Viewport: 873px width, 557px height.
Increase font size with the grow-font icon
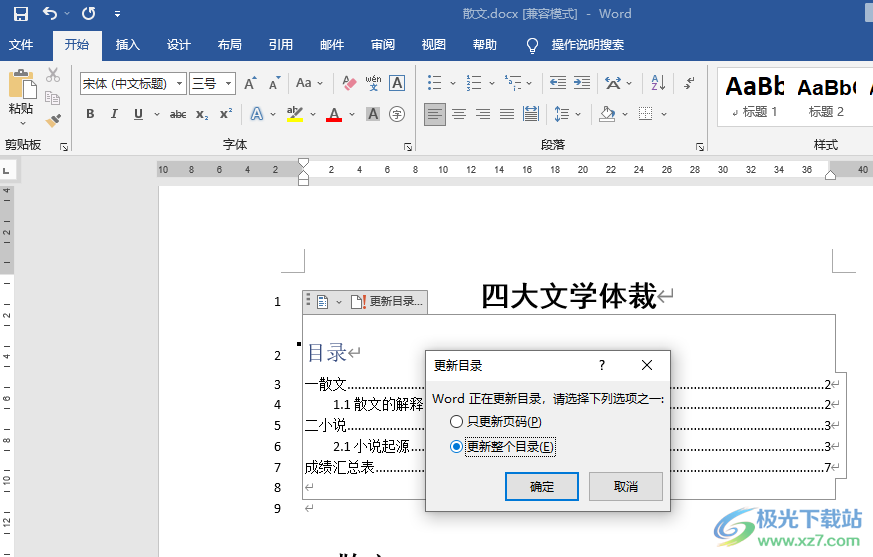click(x=251, y=84)
